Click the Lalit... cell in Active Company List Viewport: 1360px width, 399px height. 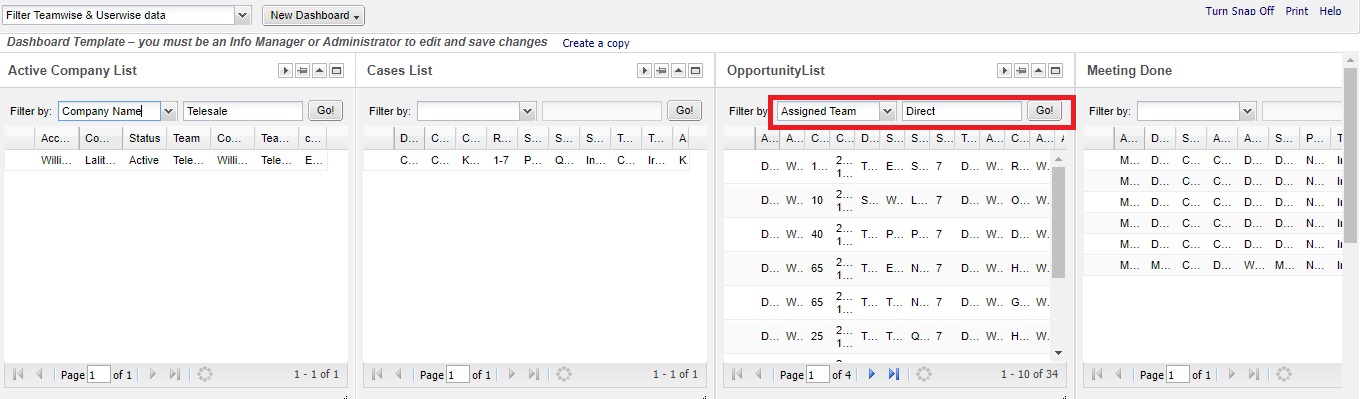(x=101, y=160)
